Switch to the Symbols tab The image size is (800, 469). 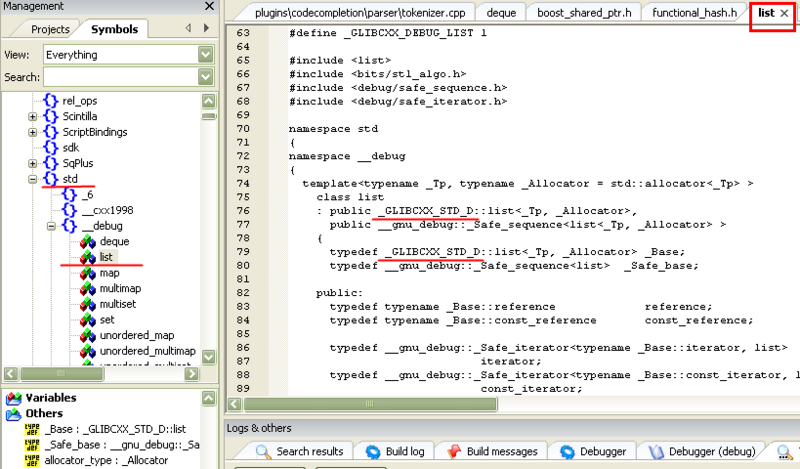point(114,29)
